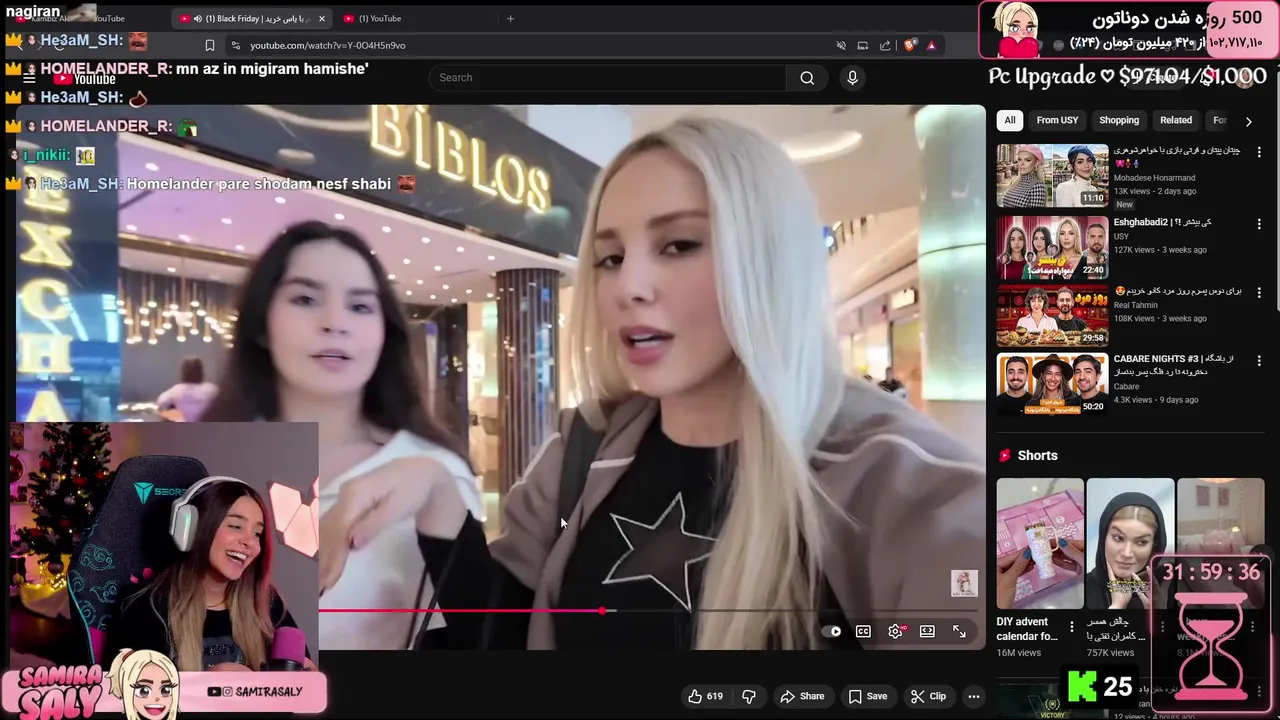Switch to the second (1) YouTube tab
1280x720 pixels.
pos(379,18)
